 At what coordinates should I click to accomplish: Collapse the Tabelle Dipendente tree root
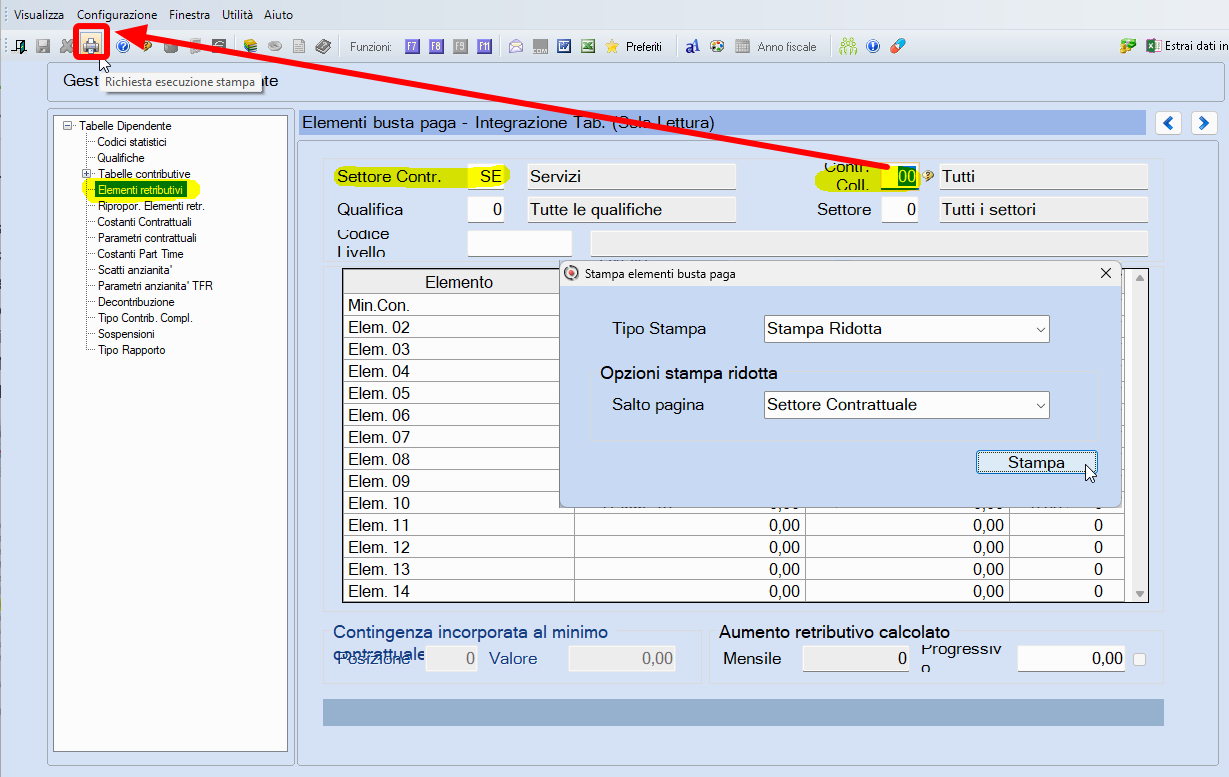(x=68, y=126)
